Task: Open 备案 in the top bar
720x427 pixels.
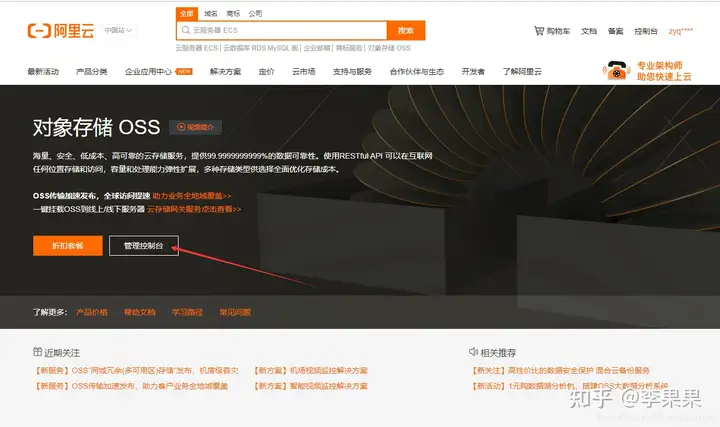Action: click(x=615, y=31)
